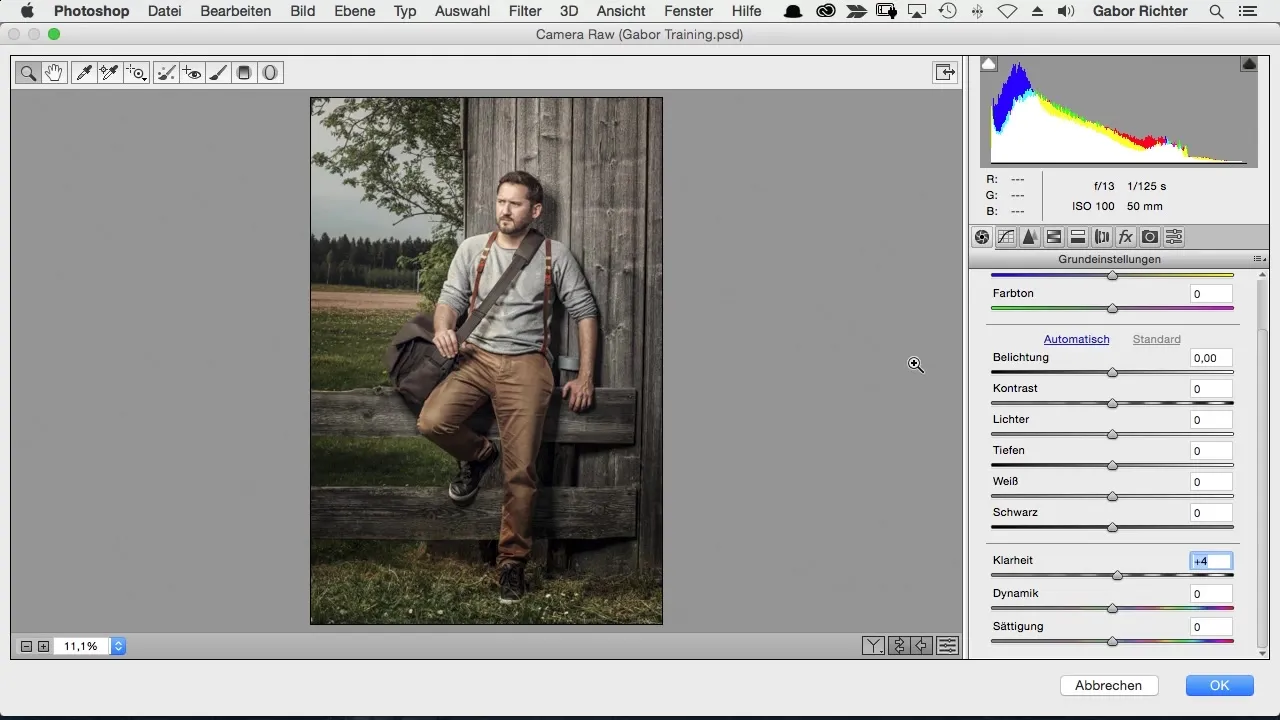Click the Dynamik value field

tap(1211, 594)
